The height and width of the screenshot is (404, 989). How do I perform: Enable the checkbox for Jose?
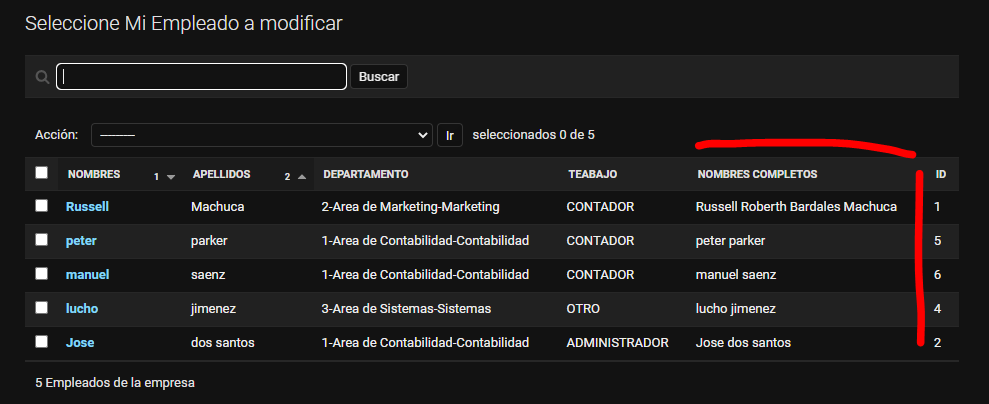(x=41, y=342)
